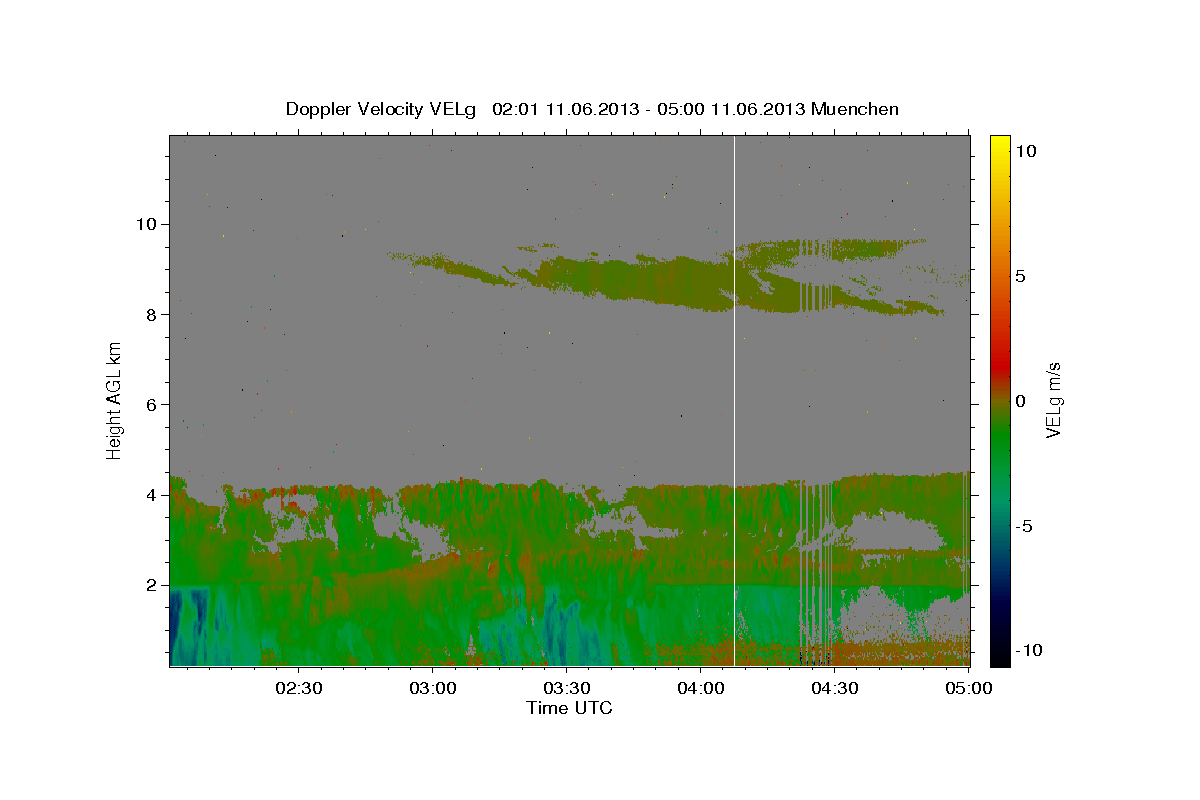Click the colorbar '0' value label
1200x800 pixels.
tap(1020, 401)
